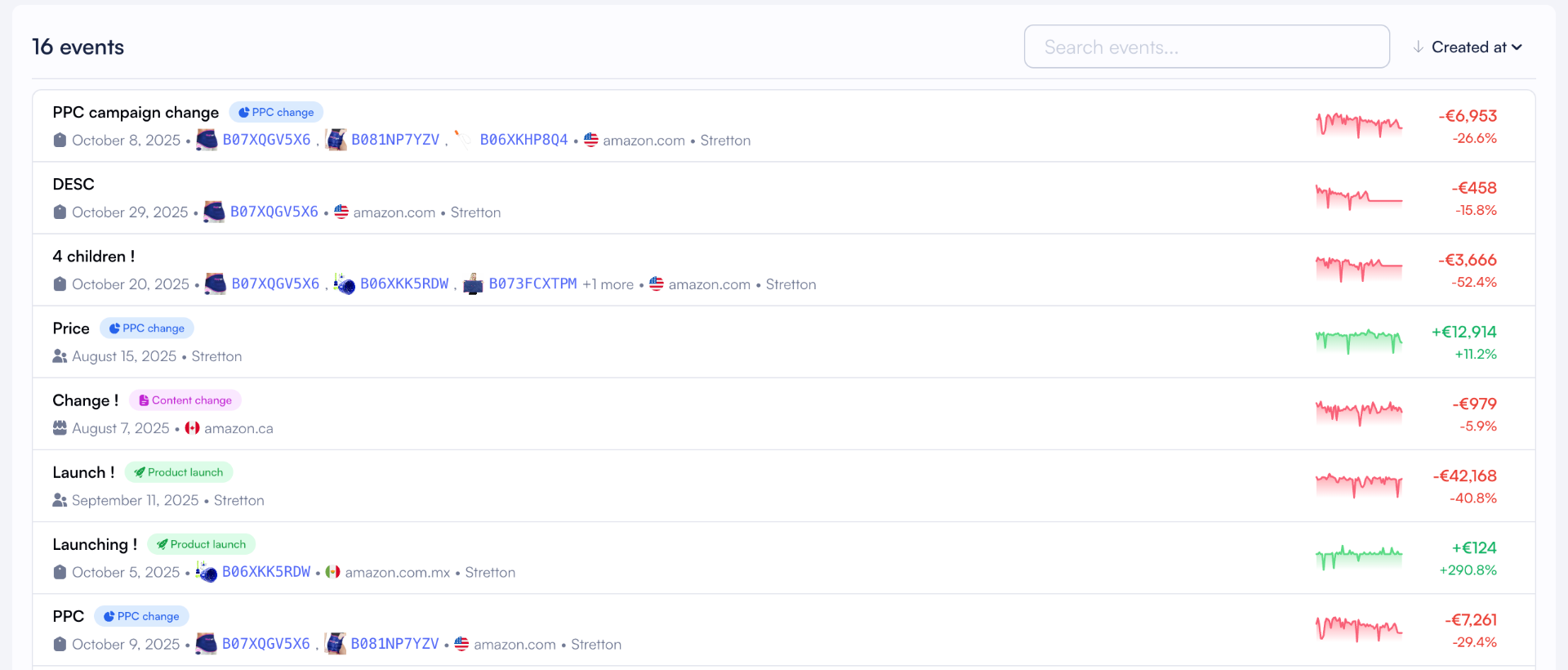This screenshot has width=1568, height=670.
Task: Click PPC change tag on Price event
Action: click(147, 328)
